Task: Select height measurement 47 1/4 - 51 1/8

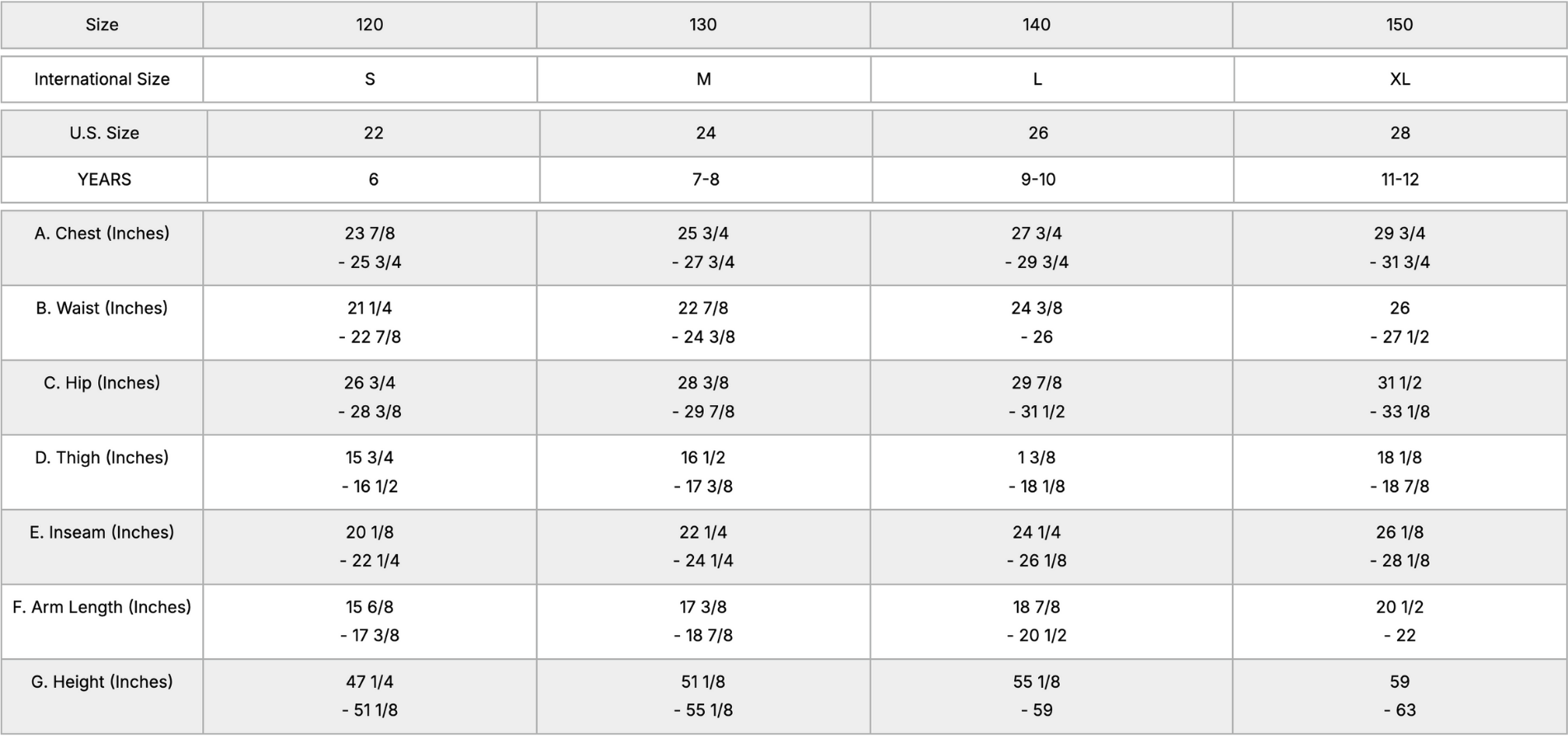Action: (x=370, y=696)
